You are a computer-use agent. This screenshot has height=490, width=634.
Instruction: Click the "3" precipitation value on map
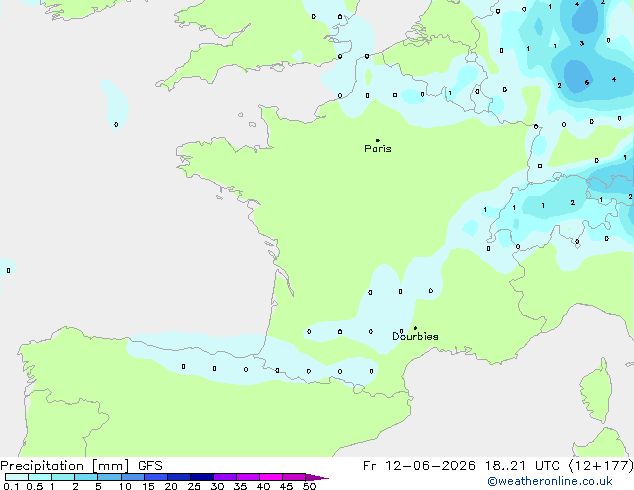click(x=581, y=43)
